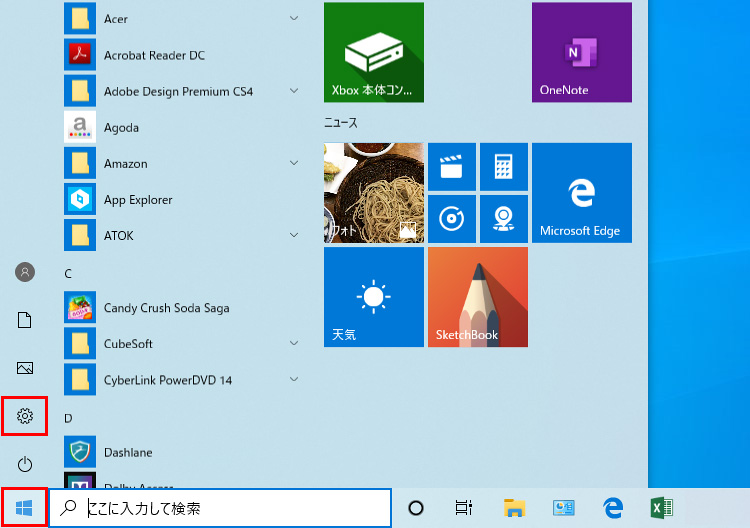Expand the Acer folder
The image size is (750, 528).
294,19
